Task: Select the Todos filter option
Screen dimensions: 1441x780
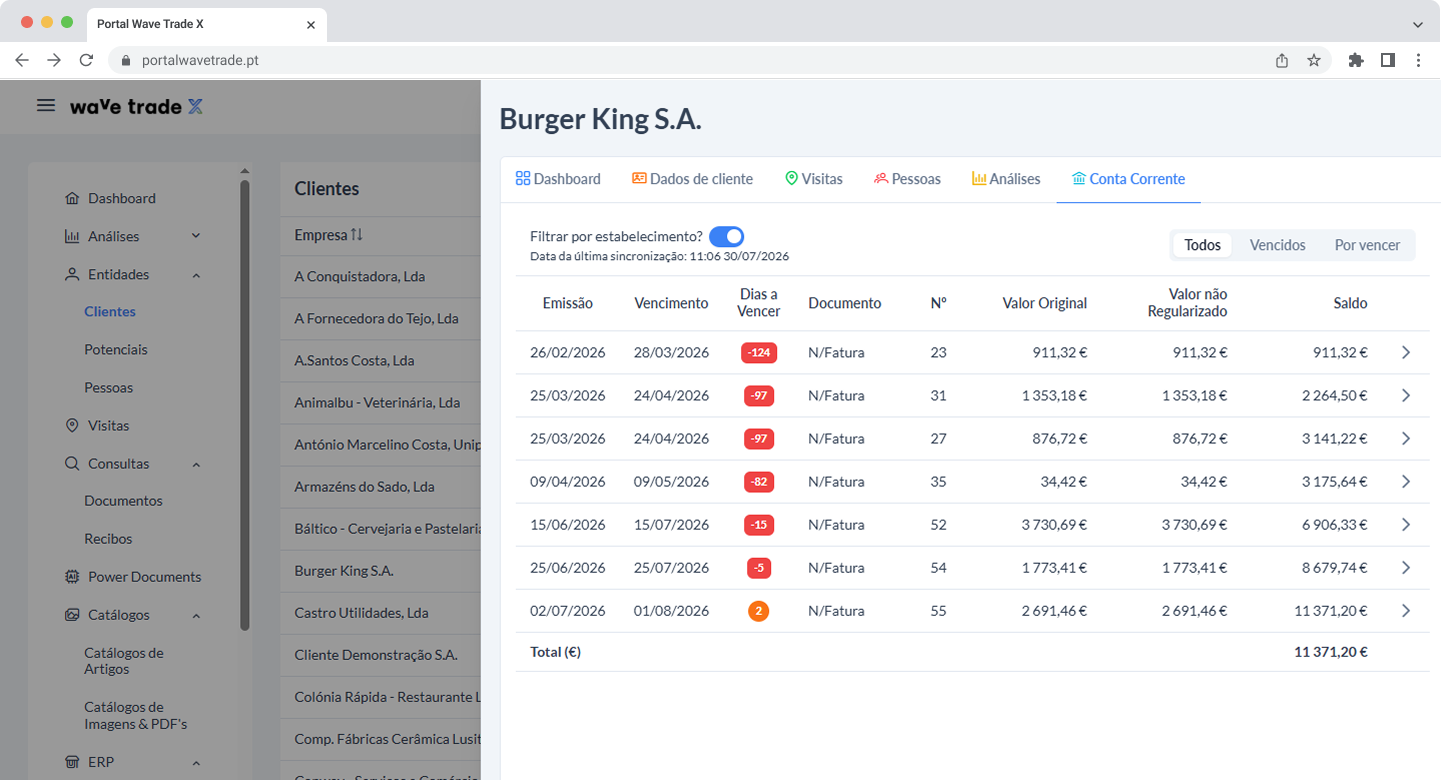Action: pyautogui.click(x=1203, y=245)
